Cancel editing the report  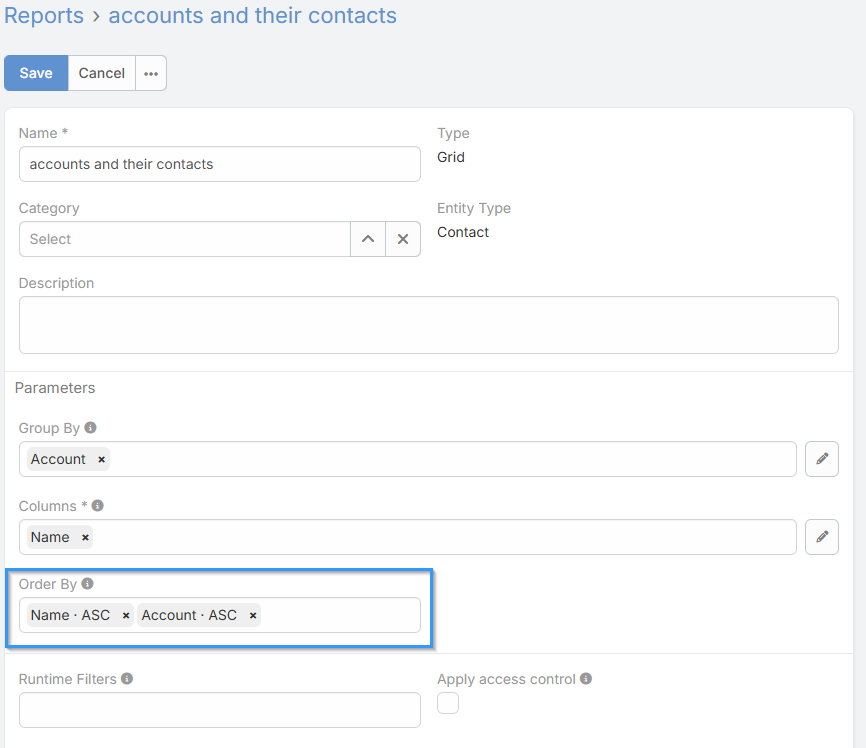click(x=102, y=73)
